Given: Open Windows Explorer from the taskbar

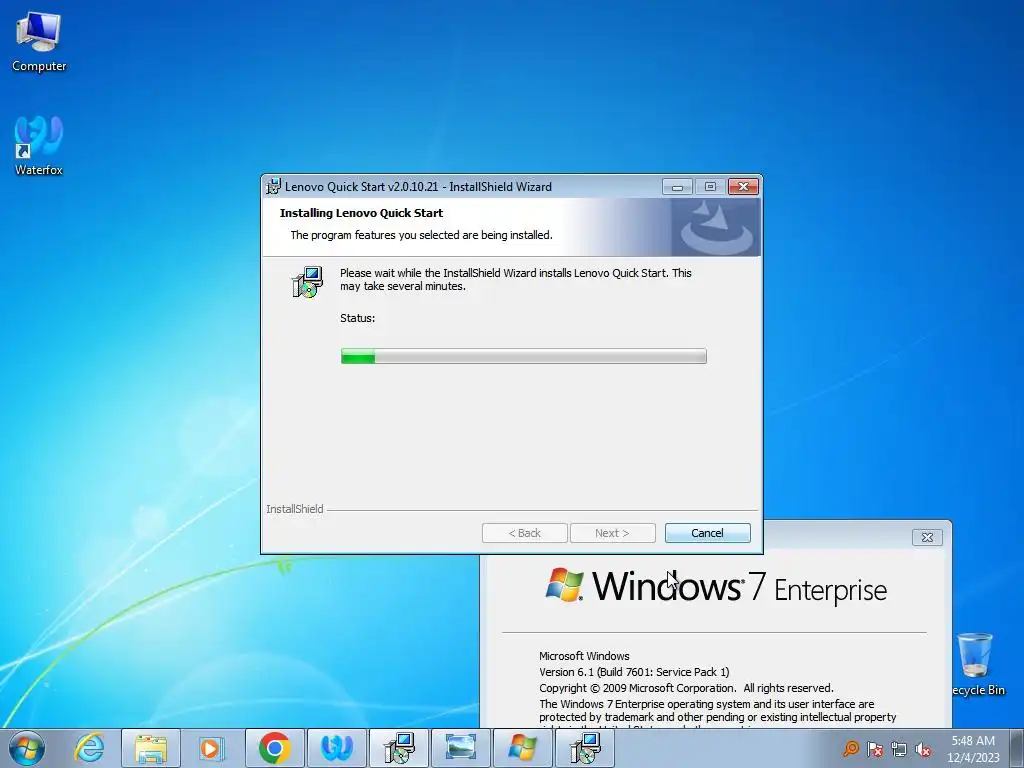Looking at the screenshot, I should click(x=151, y=748).
